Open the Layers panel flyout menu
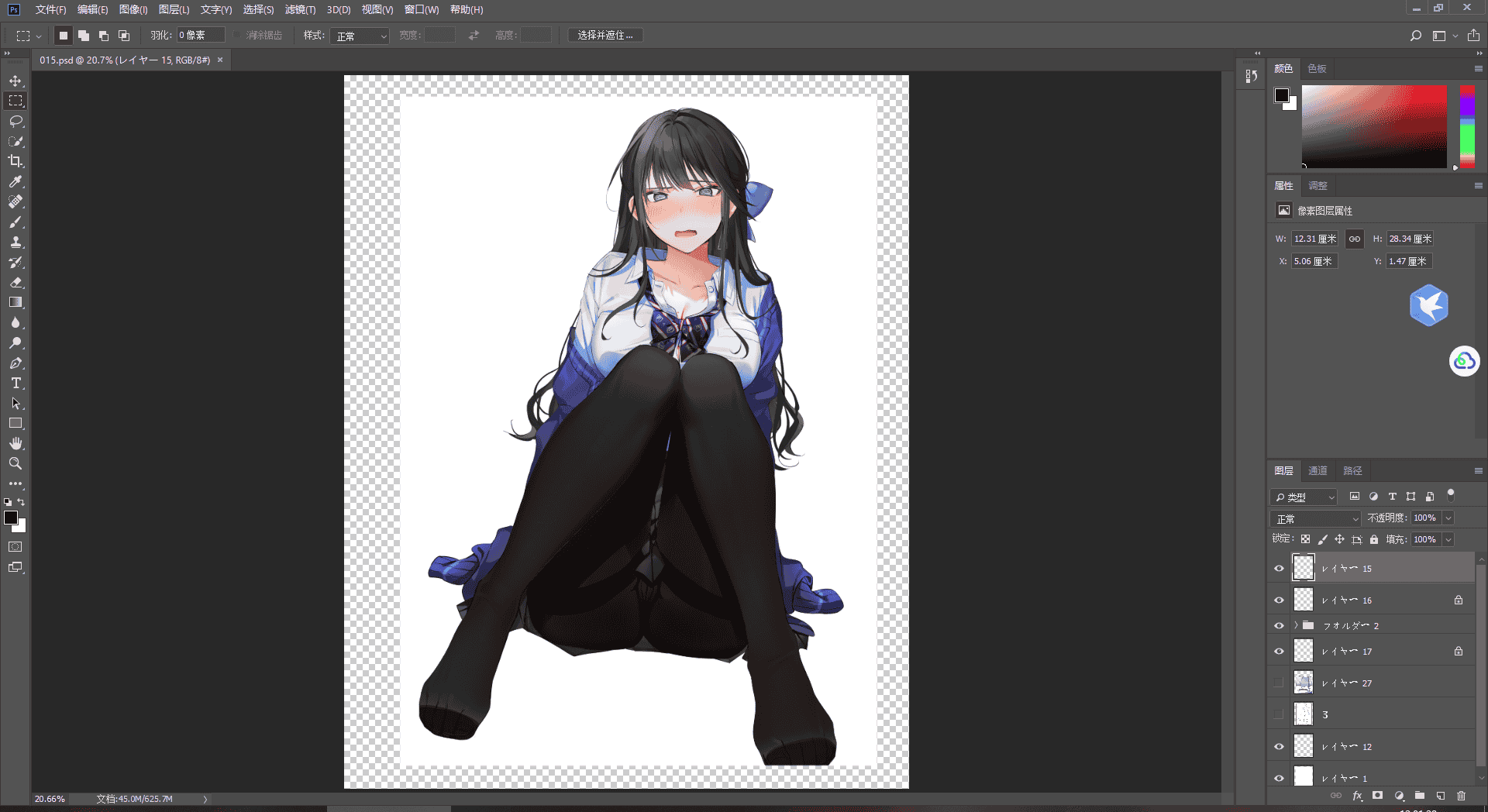Screen dimensions: 1488x812 coord(1478,470)
